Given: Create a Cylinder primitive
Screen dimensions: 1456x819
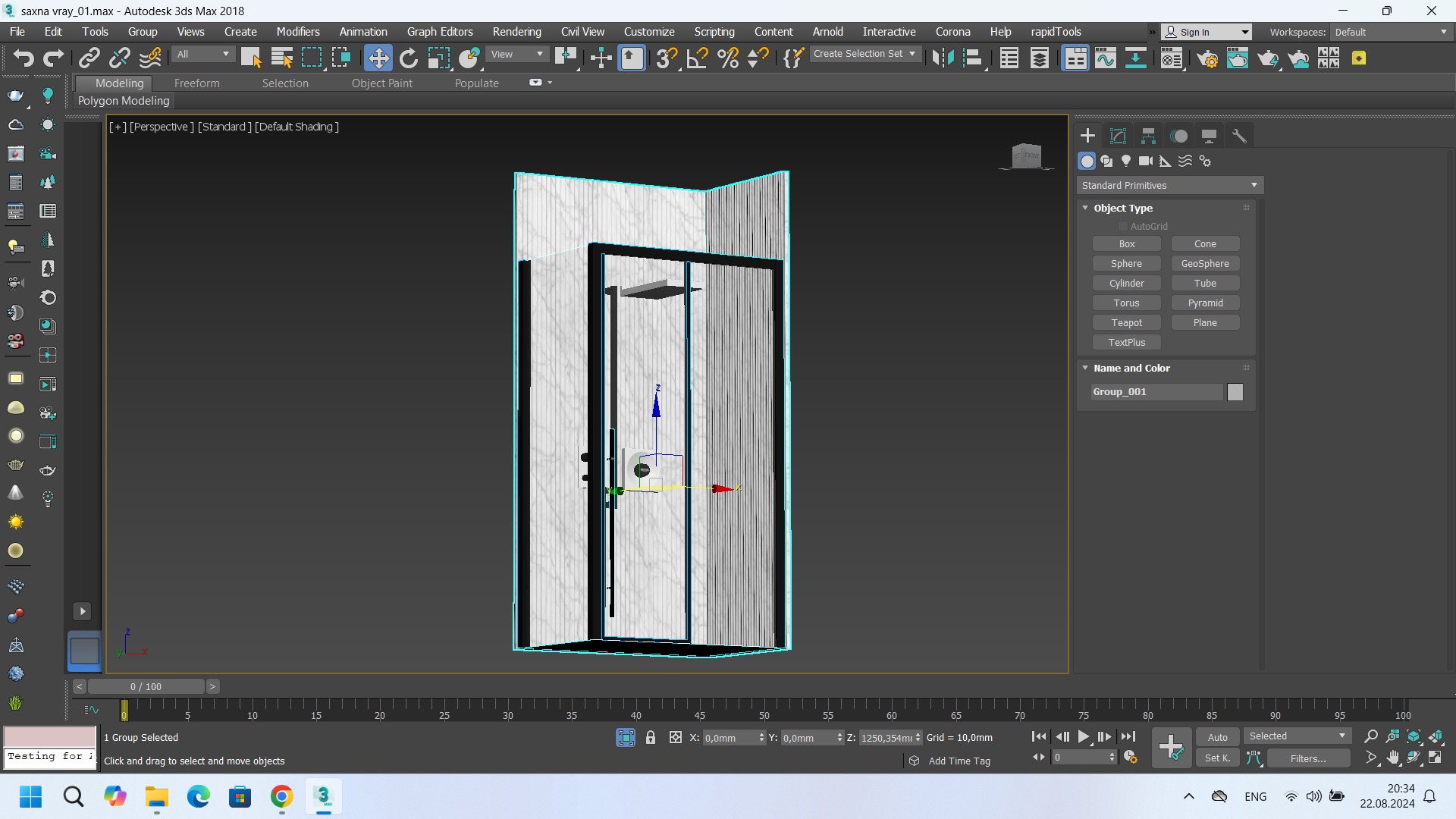Looking at the screenshot, I should click(x=1127, y=284).
